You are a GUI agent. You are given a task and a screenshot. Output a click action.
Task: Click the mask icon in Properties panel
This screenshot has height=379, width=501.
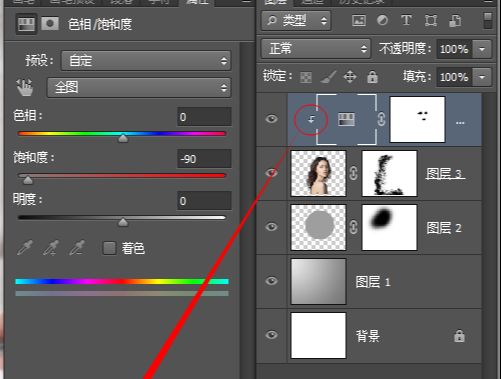tap(50, 24)
